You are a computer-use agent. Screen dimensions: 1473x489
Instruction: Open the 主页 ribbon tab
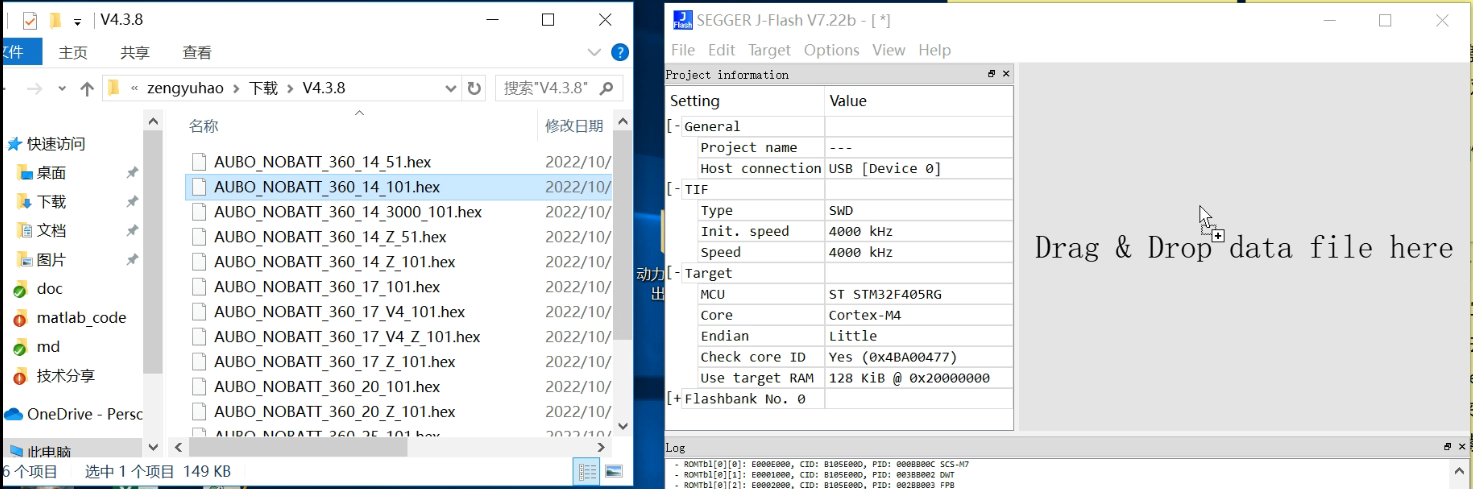(73, 52)
